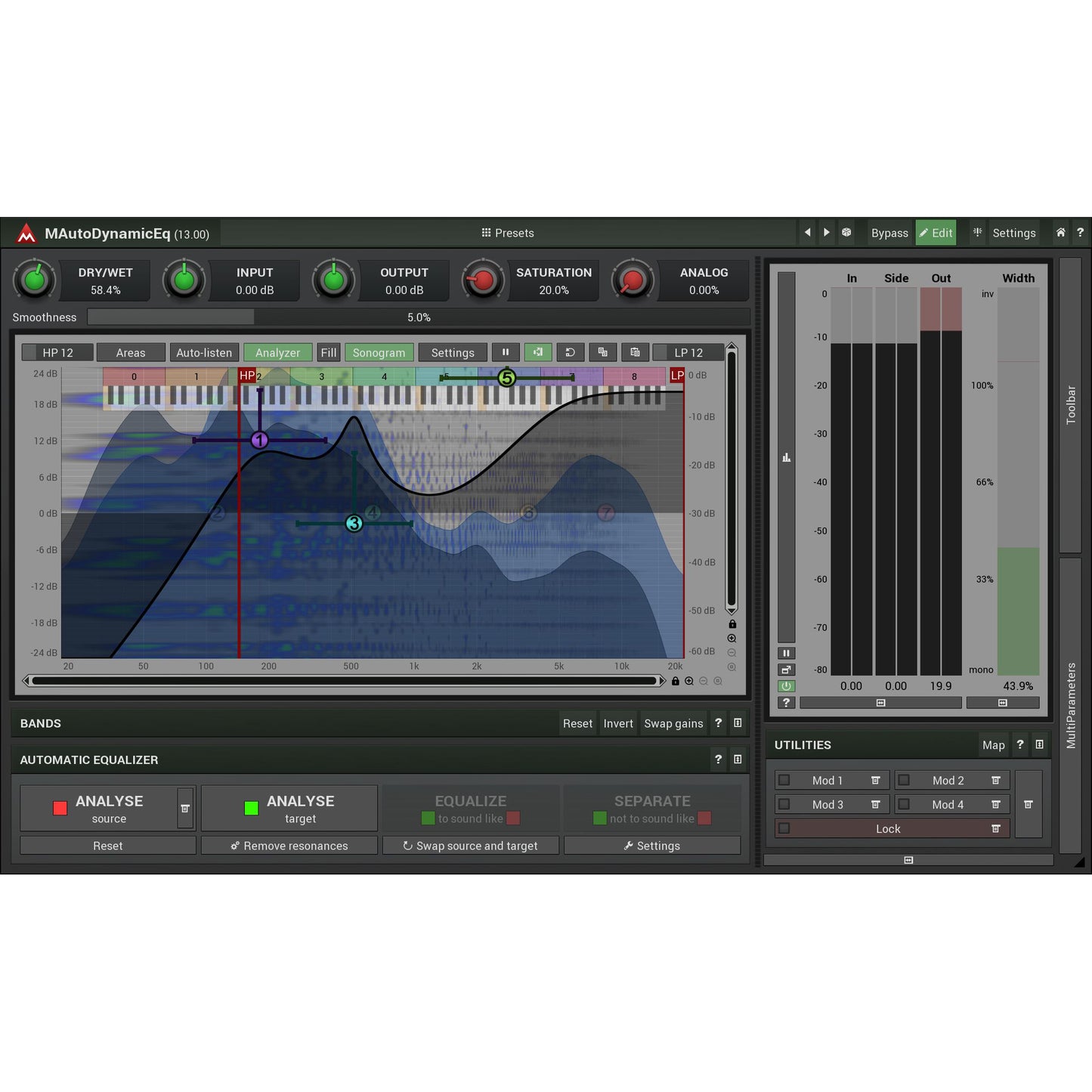Click the question mark help icon under the meters

(786, 703)
